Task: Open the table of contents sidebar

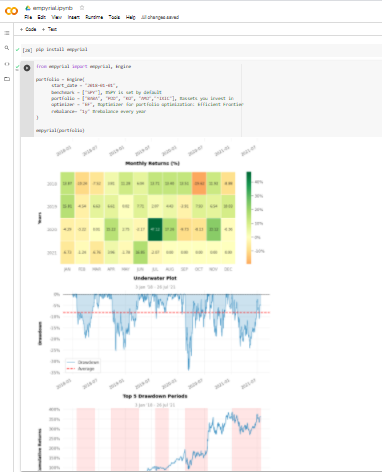Action: [7, 33]
